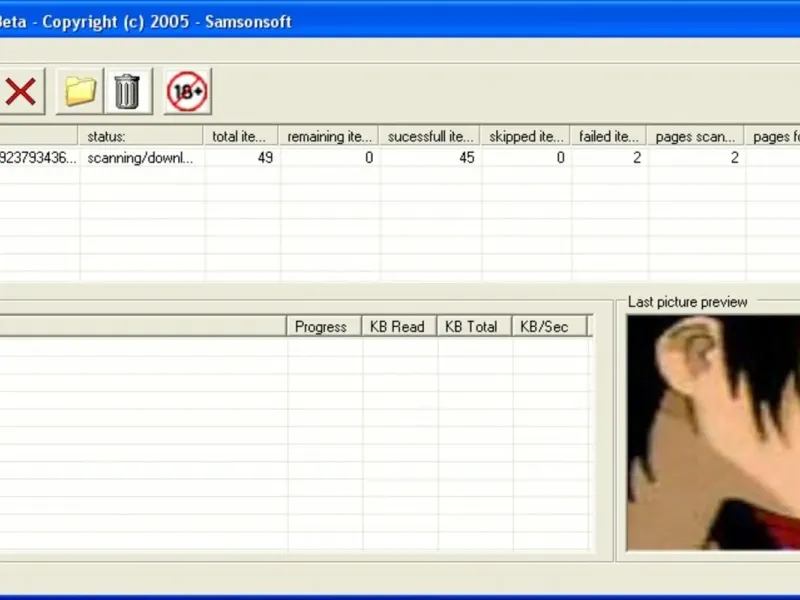The height and width of the screenshot is (600, 800).
Task: Click the total ite... column header
Action: 241,136
